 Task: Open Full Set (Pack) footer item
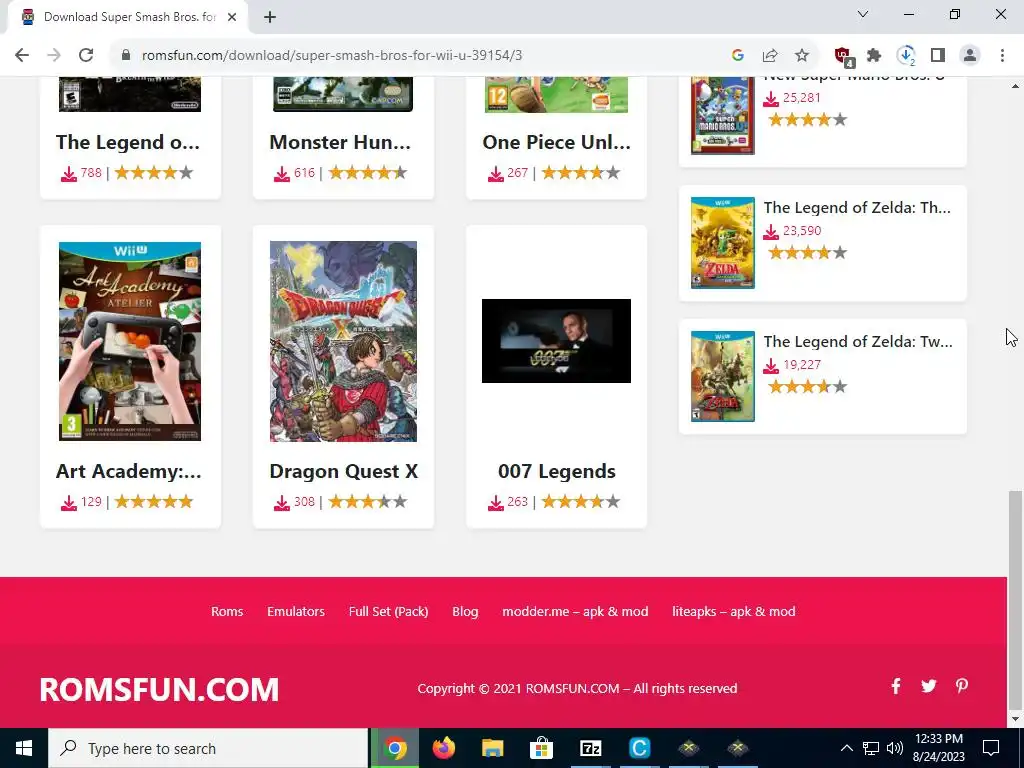(x=389, y=611)
